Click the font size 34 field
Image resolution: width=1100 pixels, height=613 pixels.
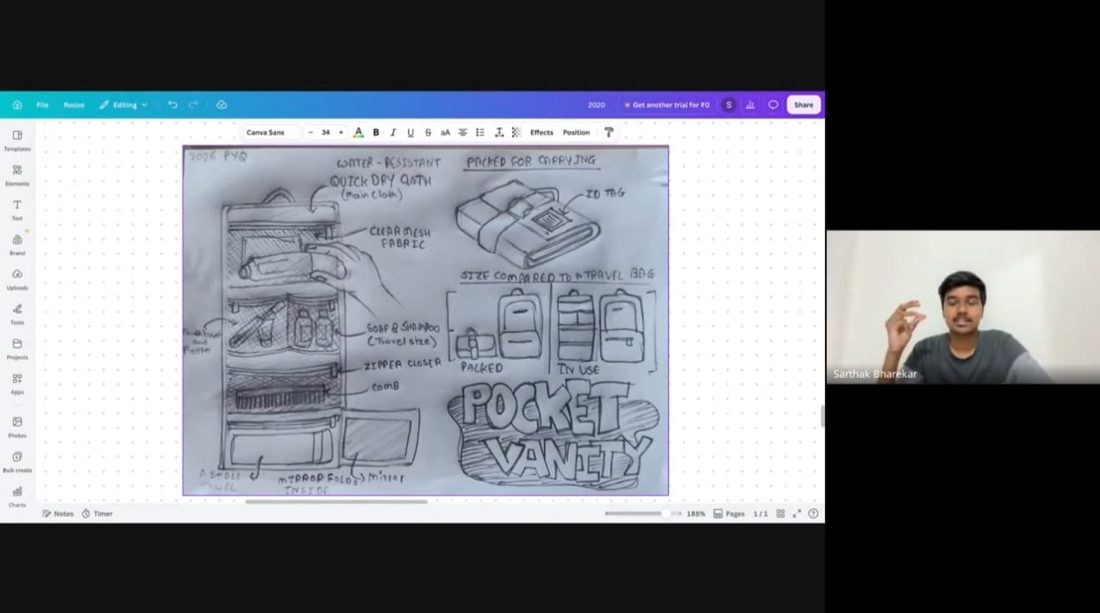coord(326,133)
